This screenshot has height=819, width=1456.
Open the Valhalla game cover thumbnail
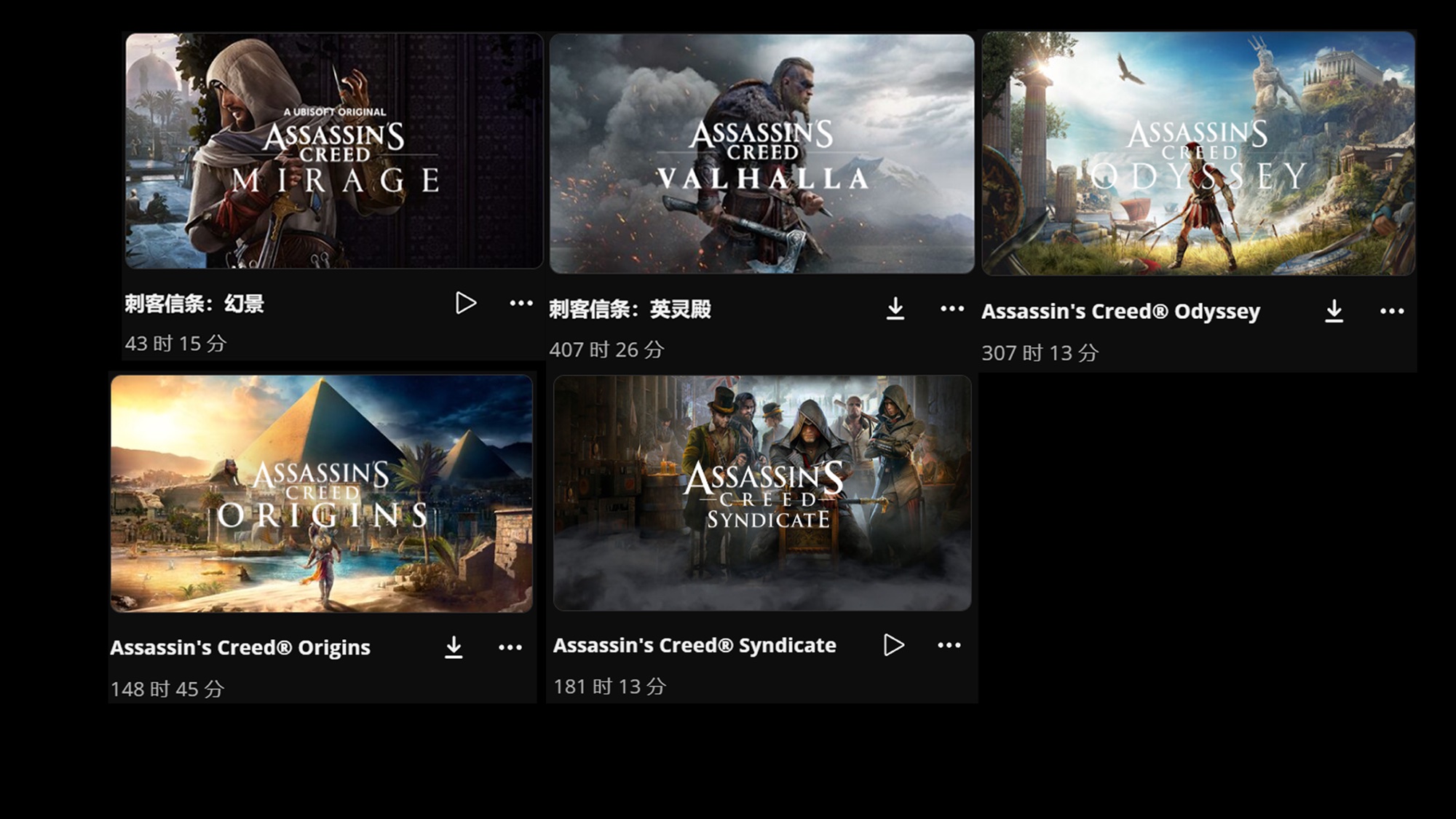click(761, 154)
